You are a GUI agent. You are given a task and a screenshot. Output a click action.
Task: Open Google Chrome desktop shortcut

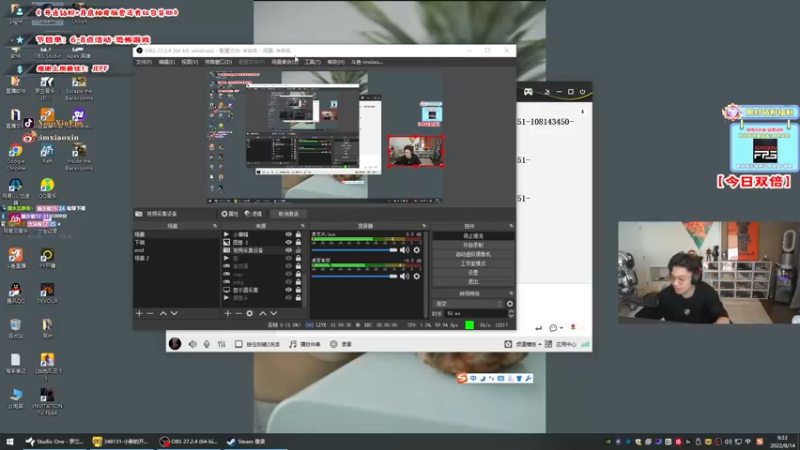coord(15,157)
